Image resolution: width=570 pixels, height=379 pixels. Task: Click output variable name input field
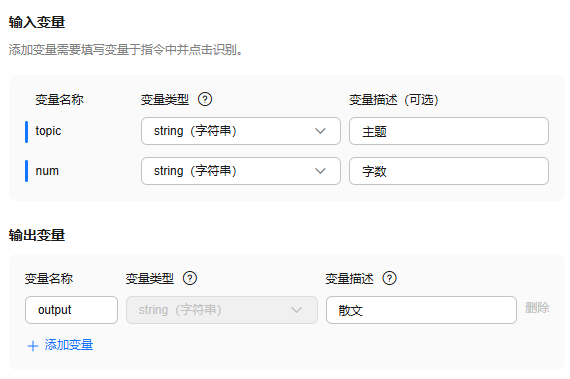point(71,310)
